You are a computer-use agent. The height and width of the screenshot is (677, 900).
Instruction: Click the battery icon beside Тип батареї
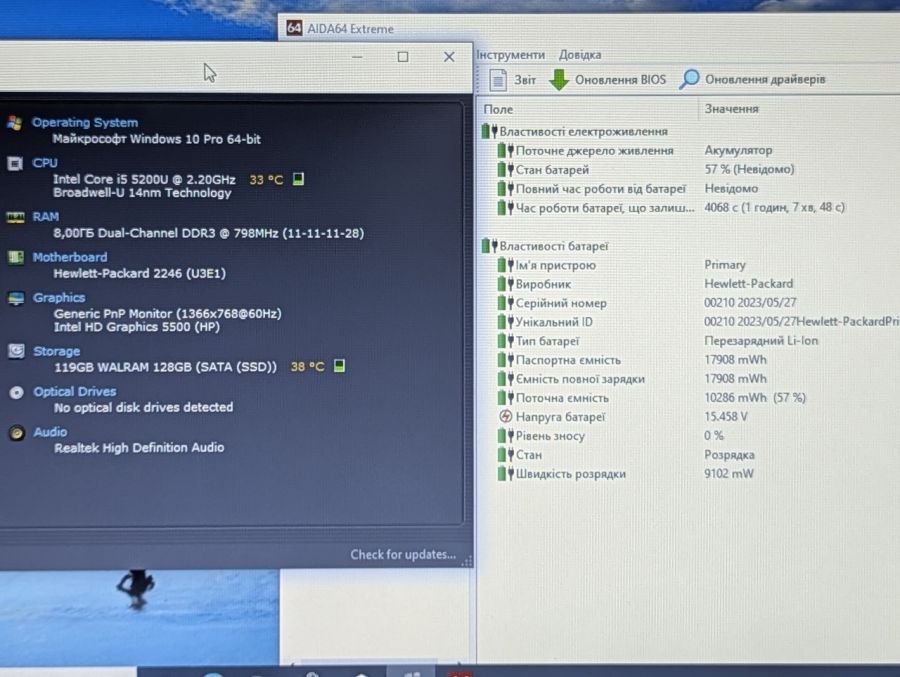click(505, 341)
